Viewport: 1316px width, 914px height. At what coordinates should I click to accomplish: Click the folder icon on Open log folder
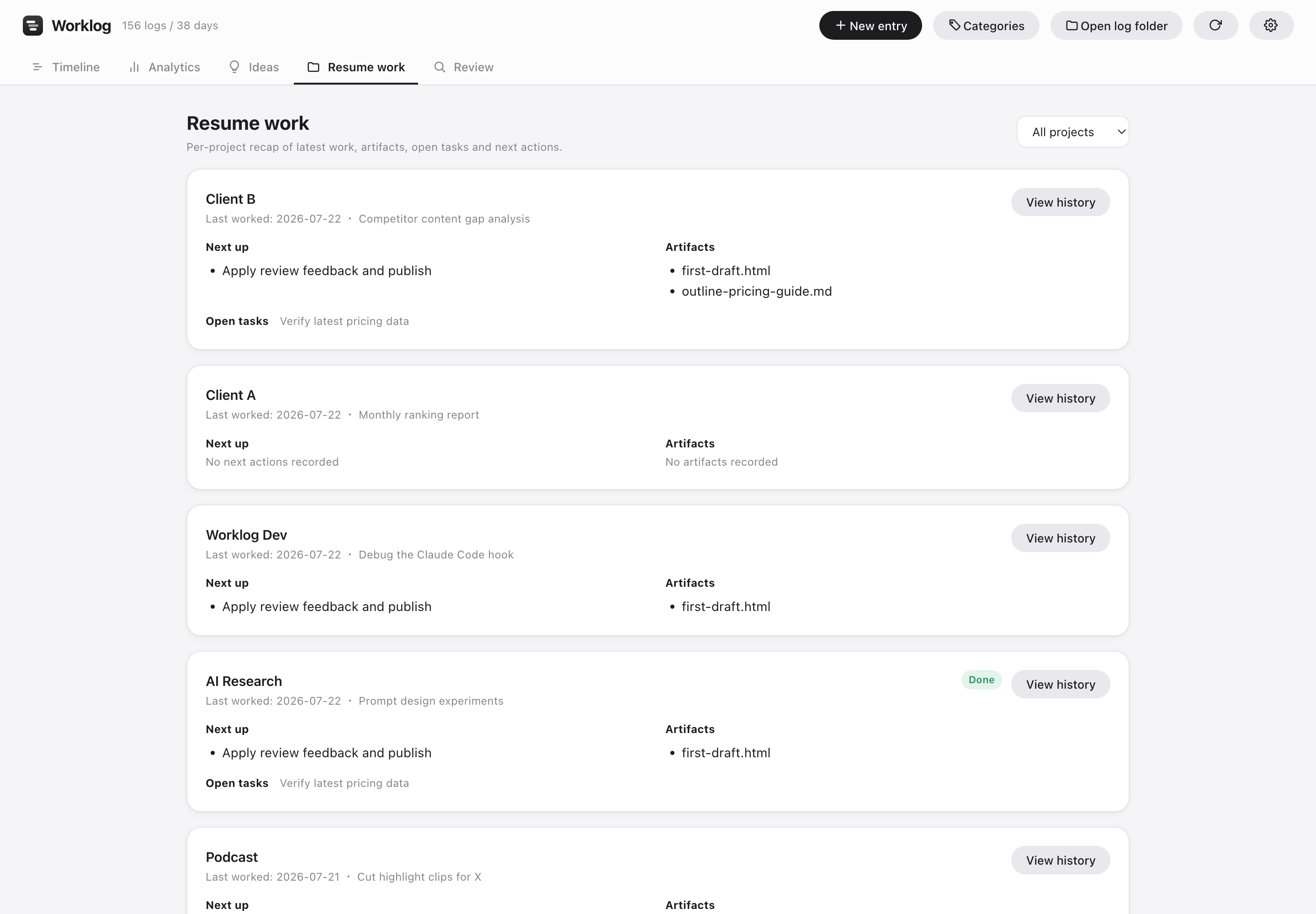click(x=1072, y=25)
